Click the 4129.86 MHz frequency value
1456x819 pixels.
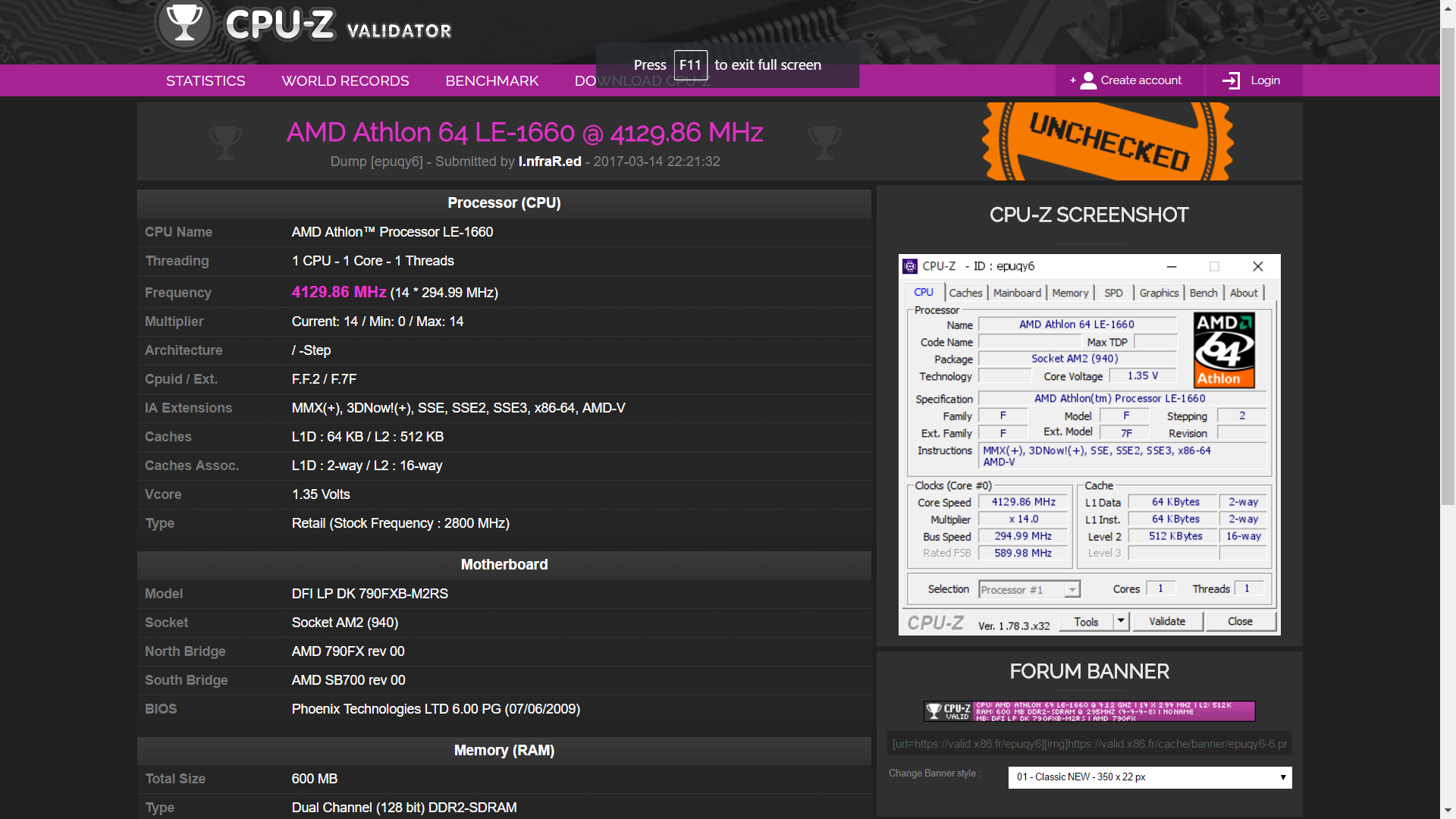click(x=339, y=292)
